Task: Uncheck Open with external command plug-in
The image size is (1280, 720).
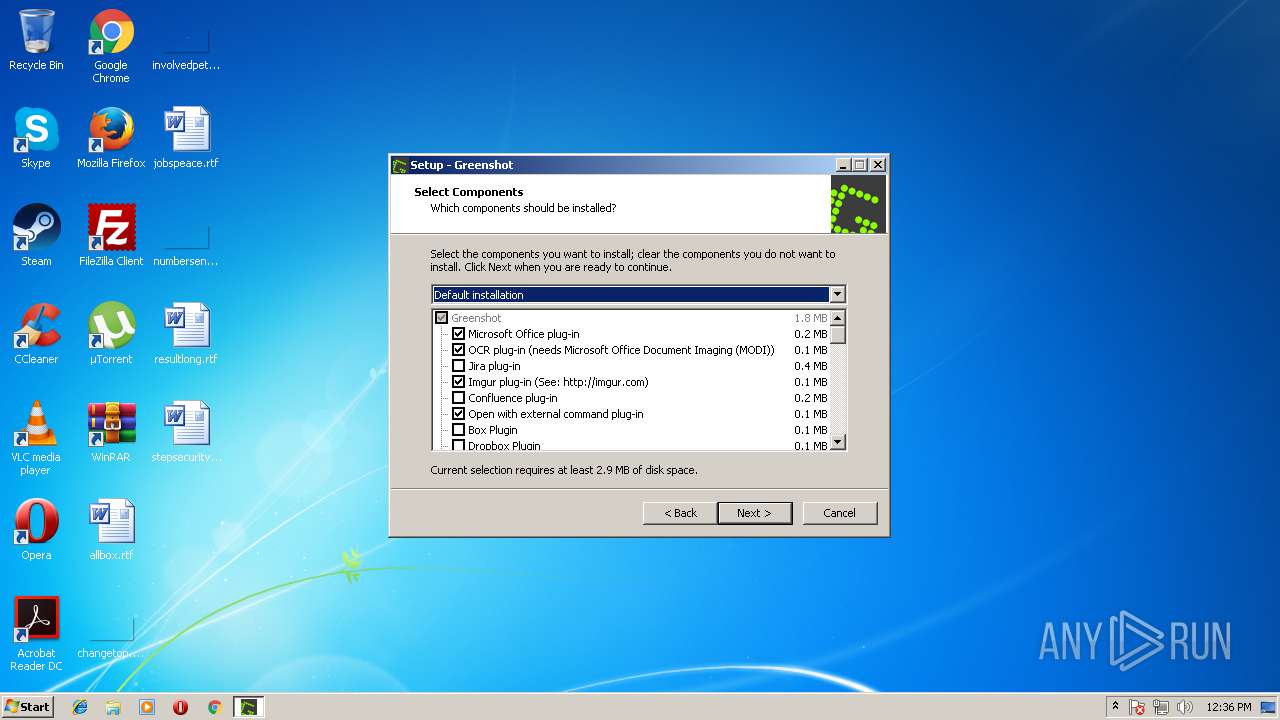Action: (x=459, y=414)
